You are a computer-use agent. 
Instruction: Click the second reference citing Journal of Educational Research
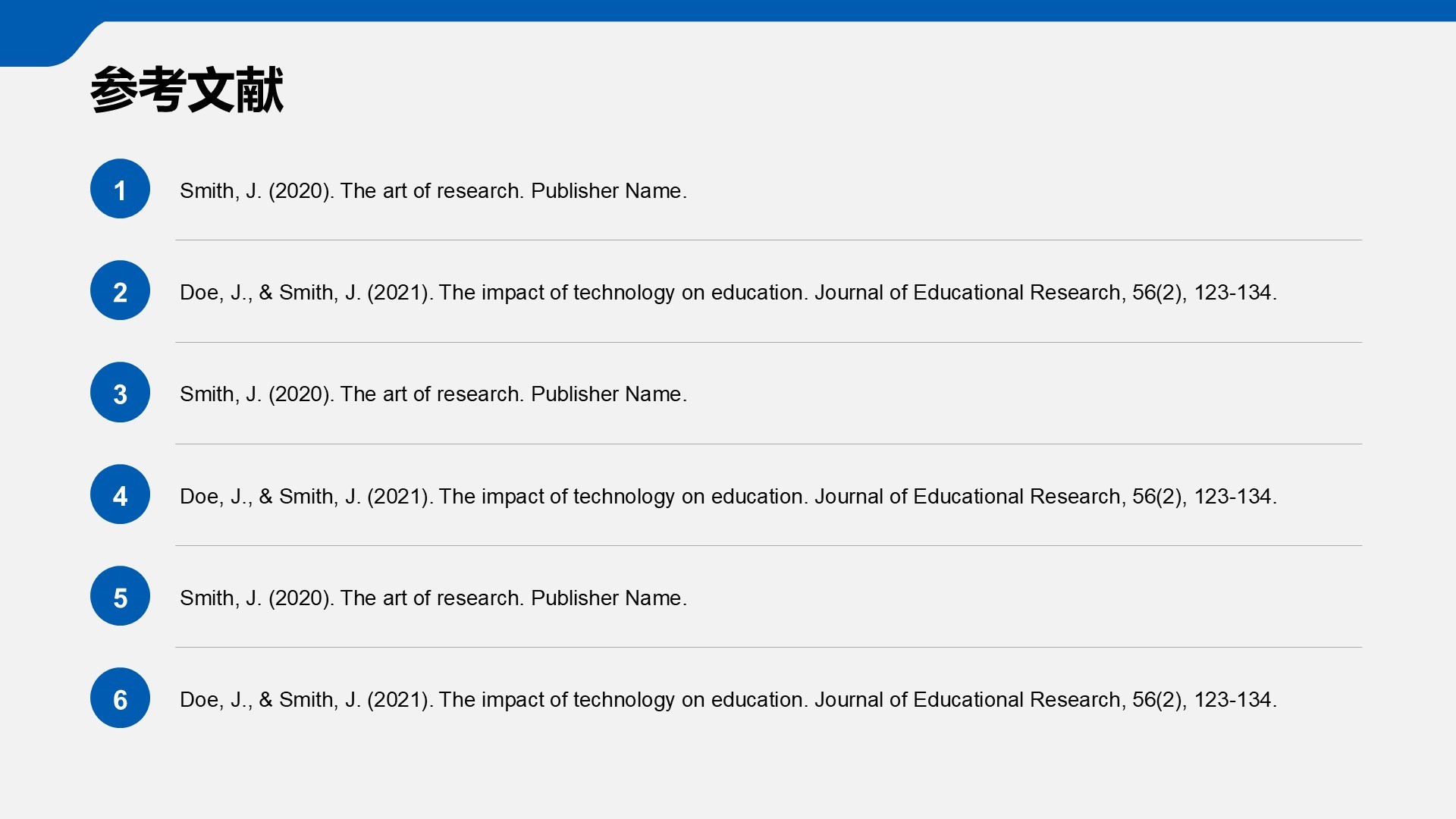pyautogui.click(x=728, y=293)
